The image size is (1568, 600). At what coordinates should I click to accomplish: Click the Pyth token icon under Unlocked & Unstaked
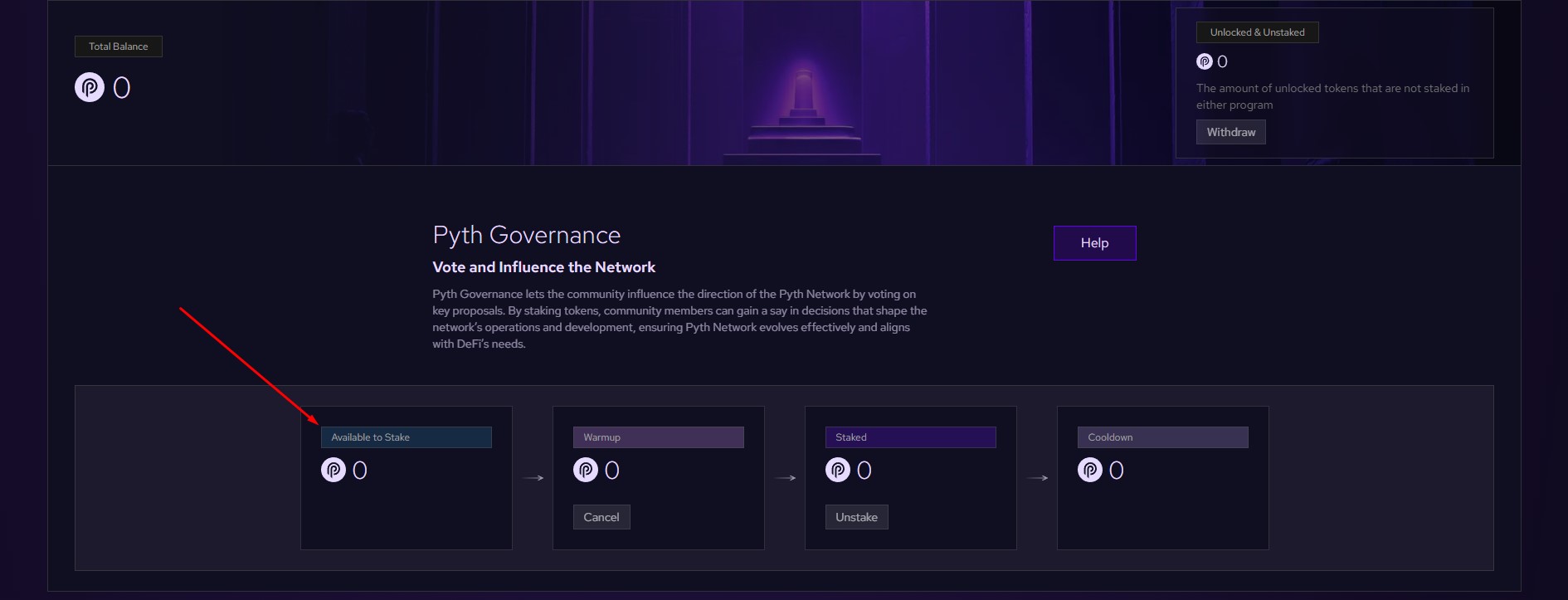pyautogui.click(x=1205, y=61)
